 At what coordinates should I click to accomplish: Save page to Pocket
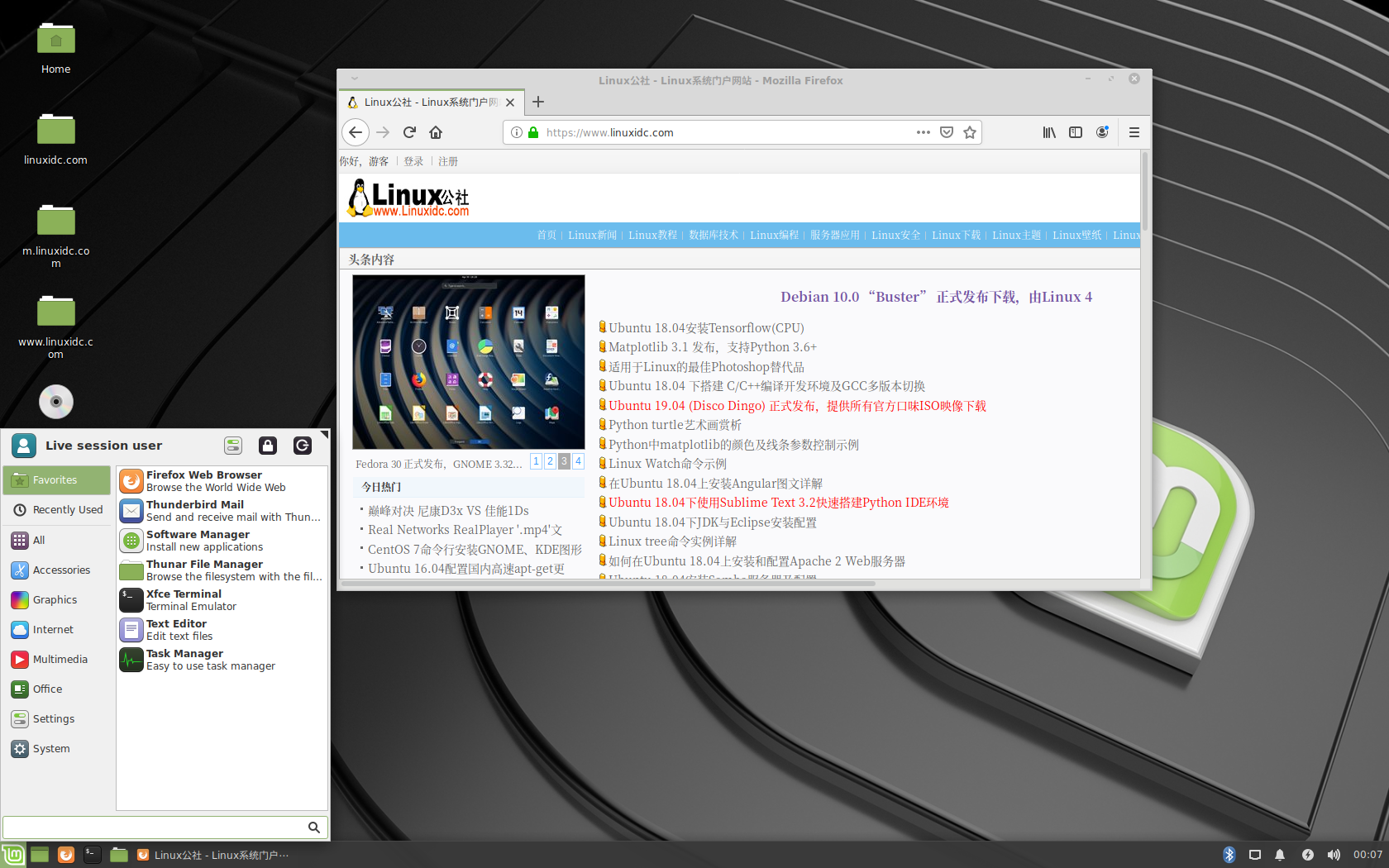947,132
